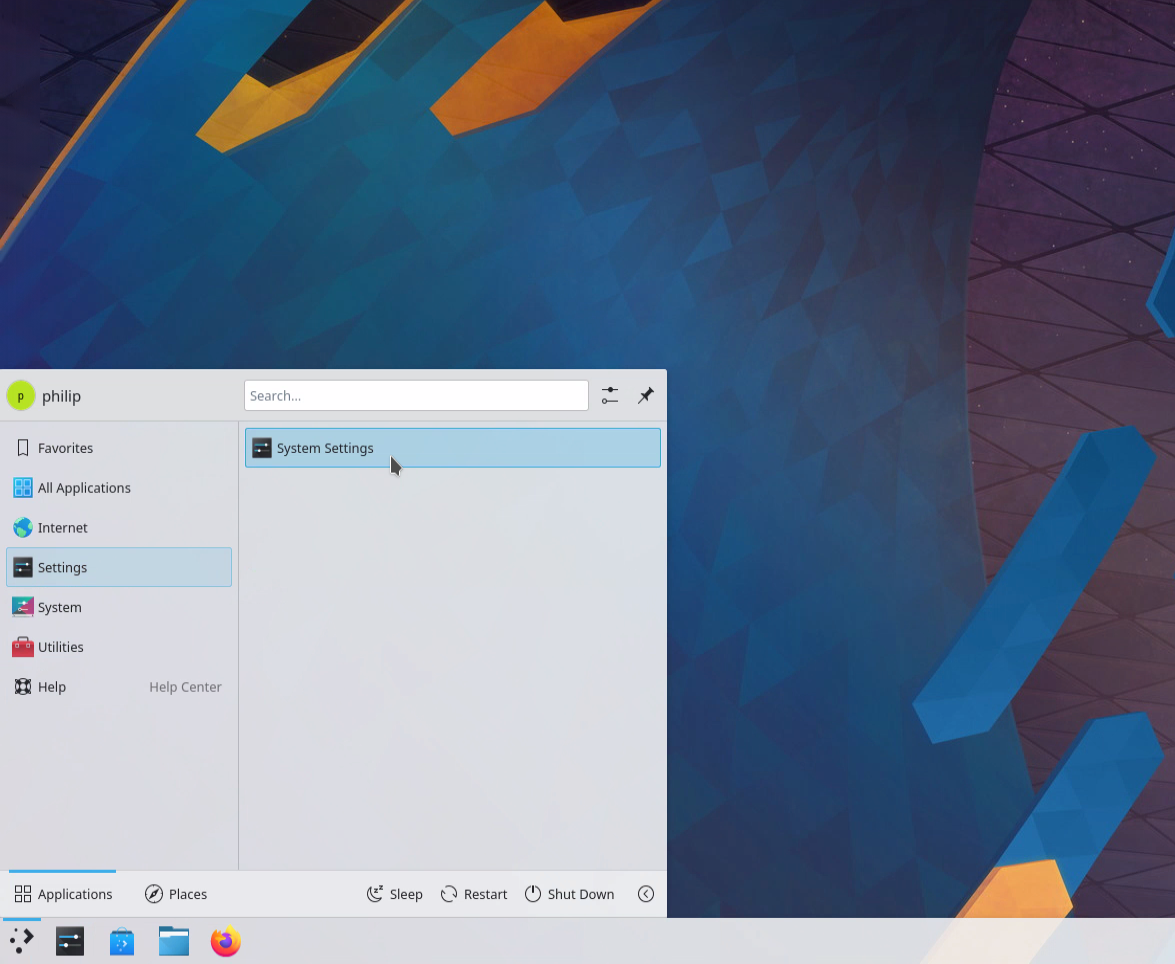Open Firefox from the taskbar
The image size is (1175, 964).
[x=226, y=941]
